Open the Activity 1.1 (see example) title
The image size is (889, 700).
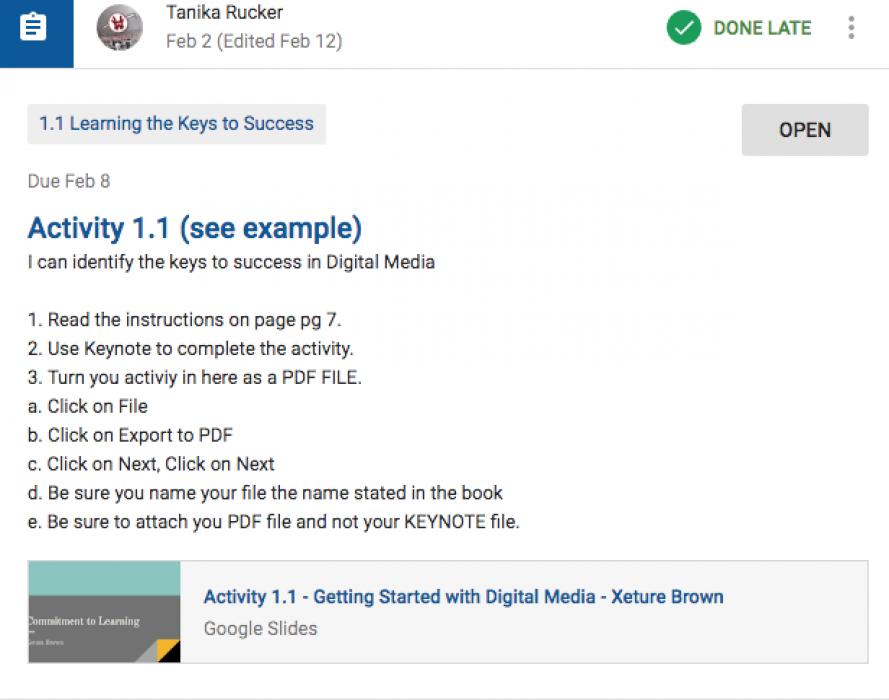point(195,229)
